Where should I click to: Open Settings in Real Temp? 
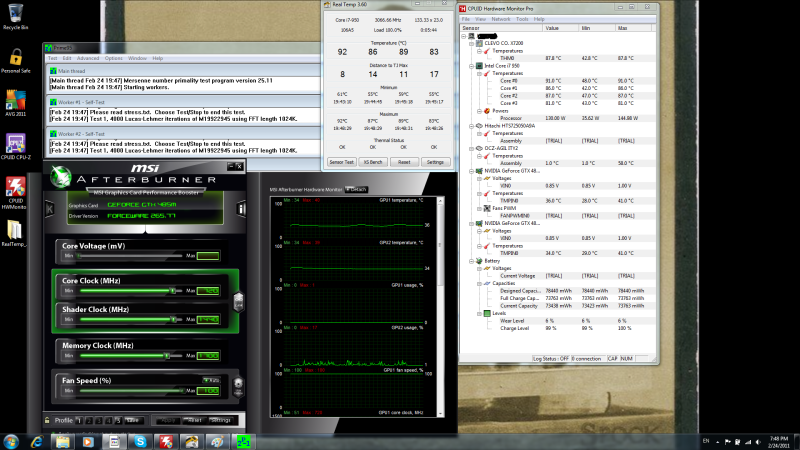(x=435, y=162)
